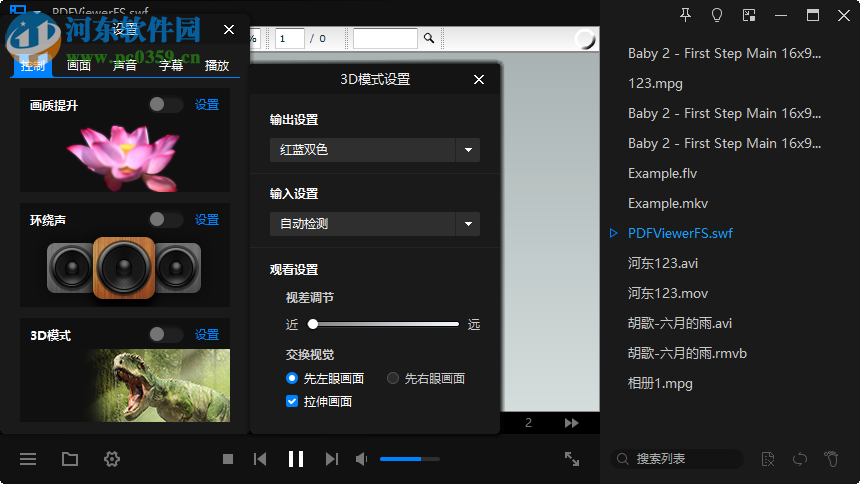Click the footprint history icon

tap(831, 459)
